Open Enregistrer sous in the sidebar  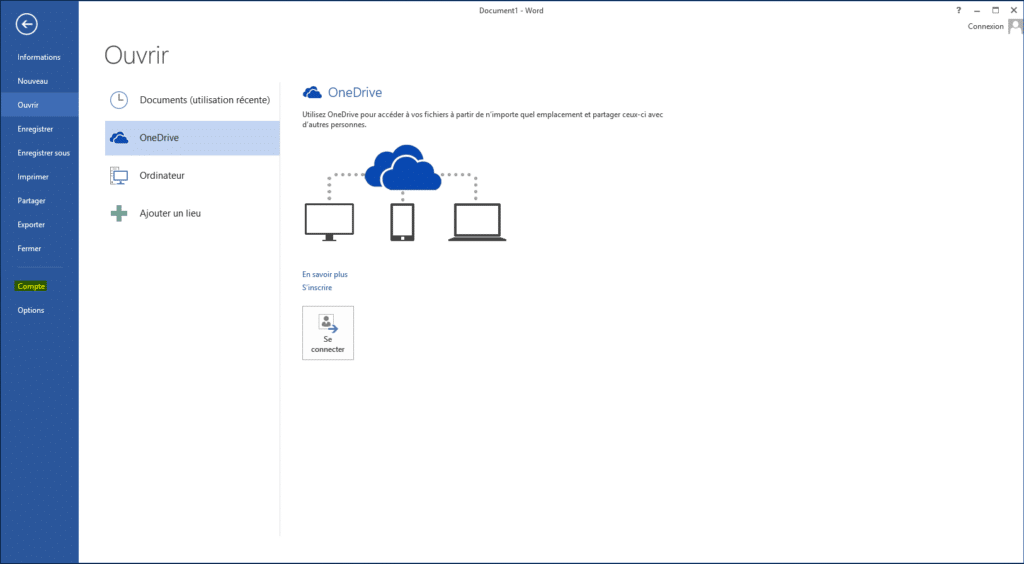[x=43, y=153]
